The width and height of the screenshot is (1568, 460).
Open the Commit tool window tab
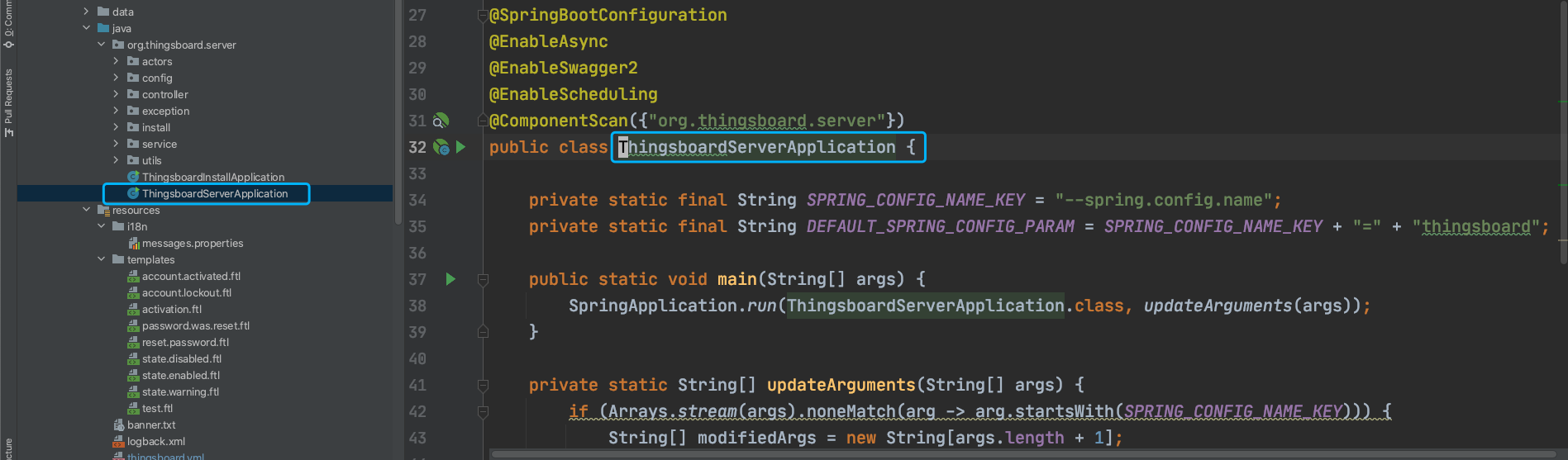8,25
